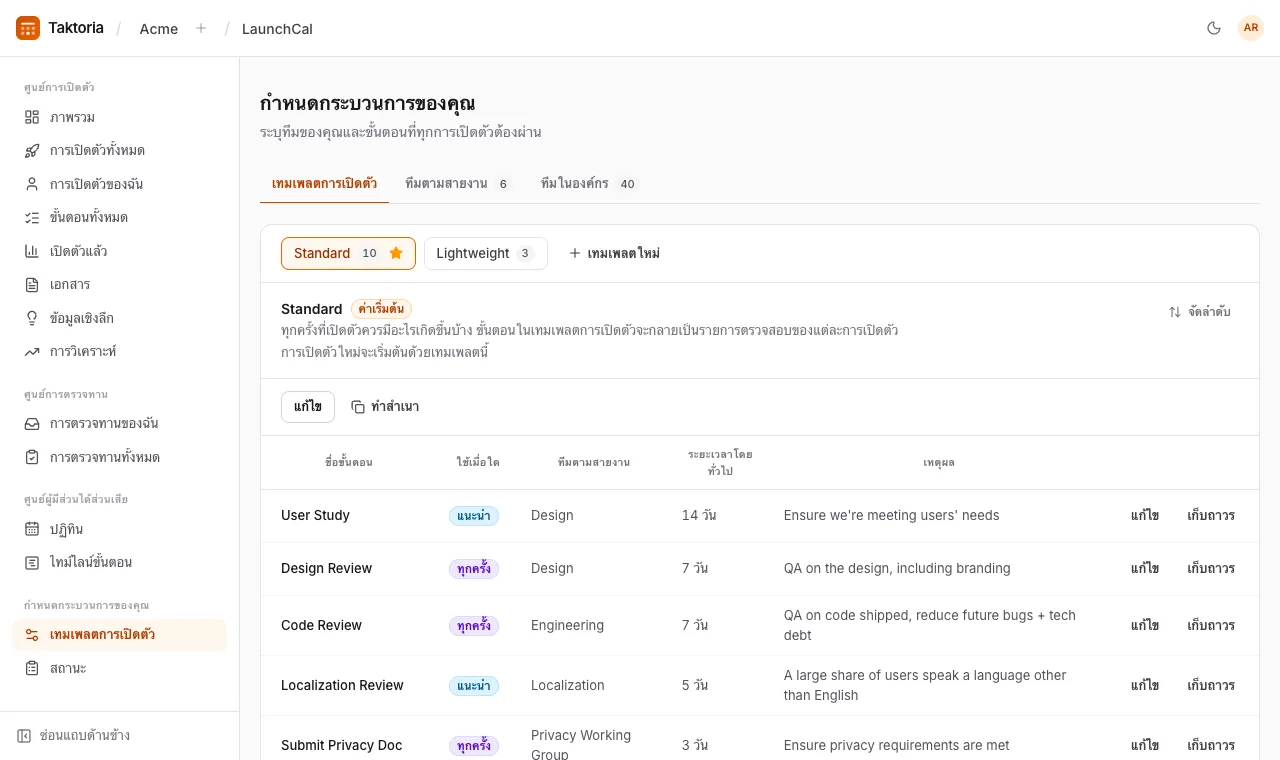1280x760 pixels.
Task: Edit the Code Review step
Action: coord(1145,626)
